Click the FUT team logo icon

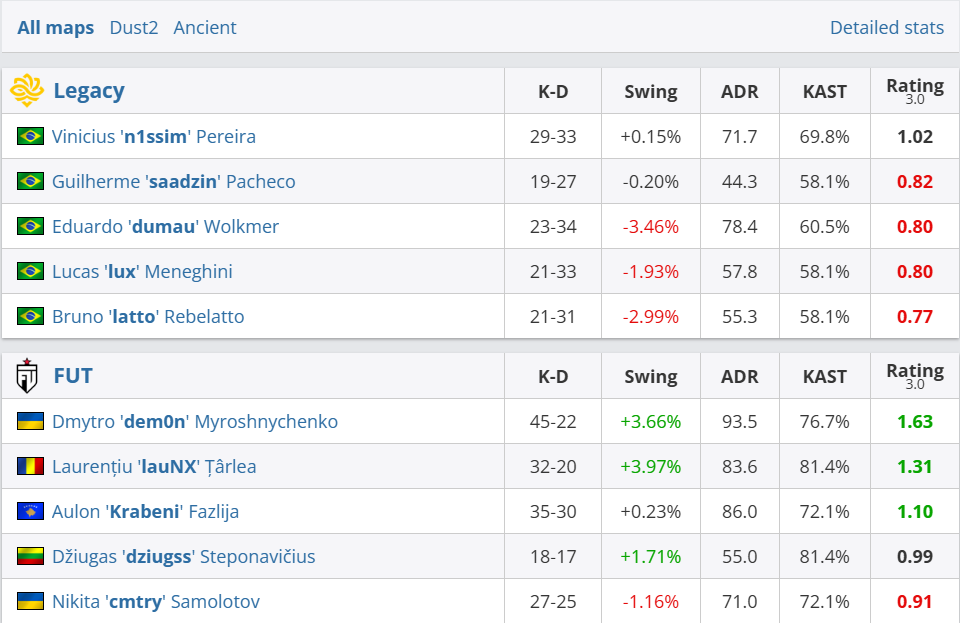pyautogui.click(x=27, y=376)
